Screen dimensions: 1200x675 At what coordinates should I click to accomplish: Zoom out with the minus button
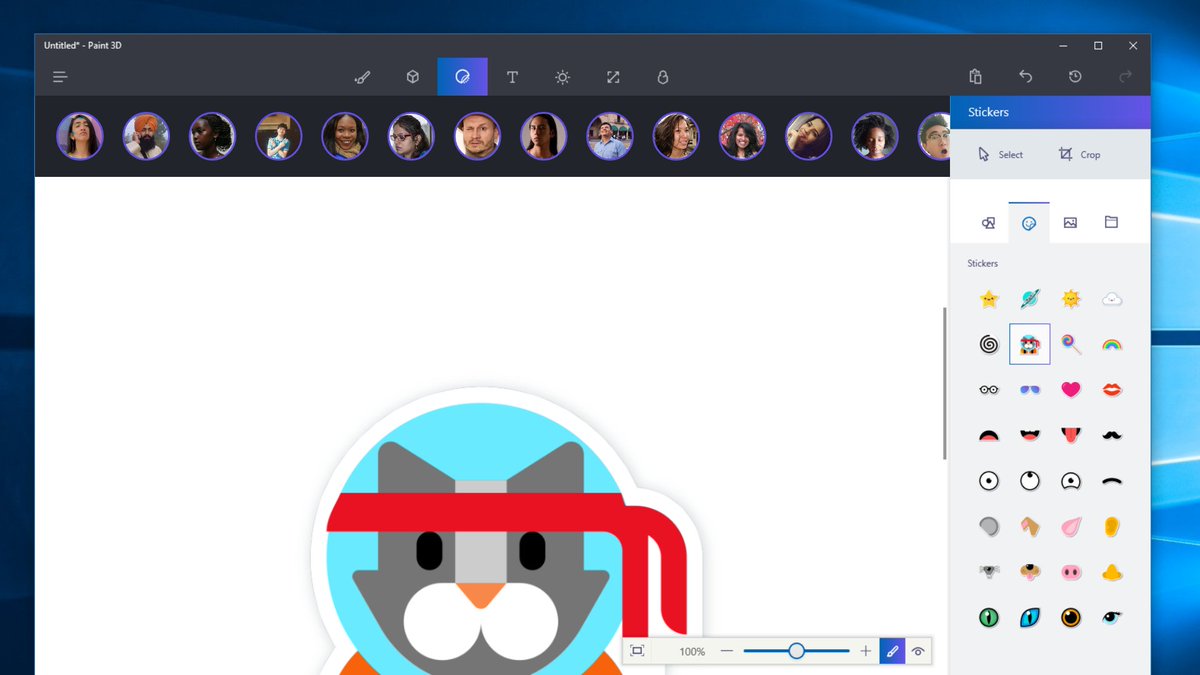click(727, 651)
